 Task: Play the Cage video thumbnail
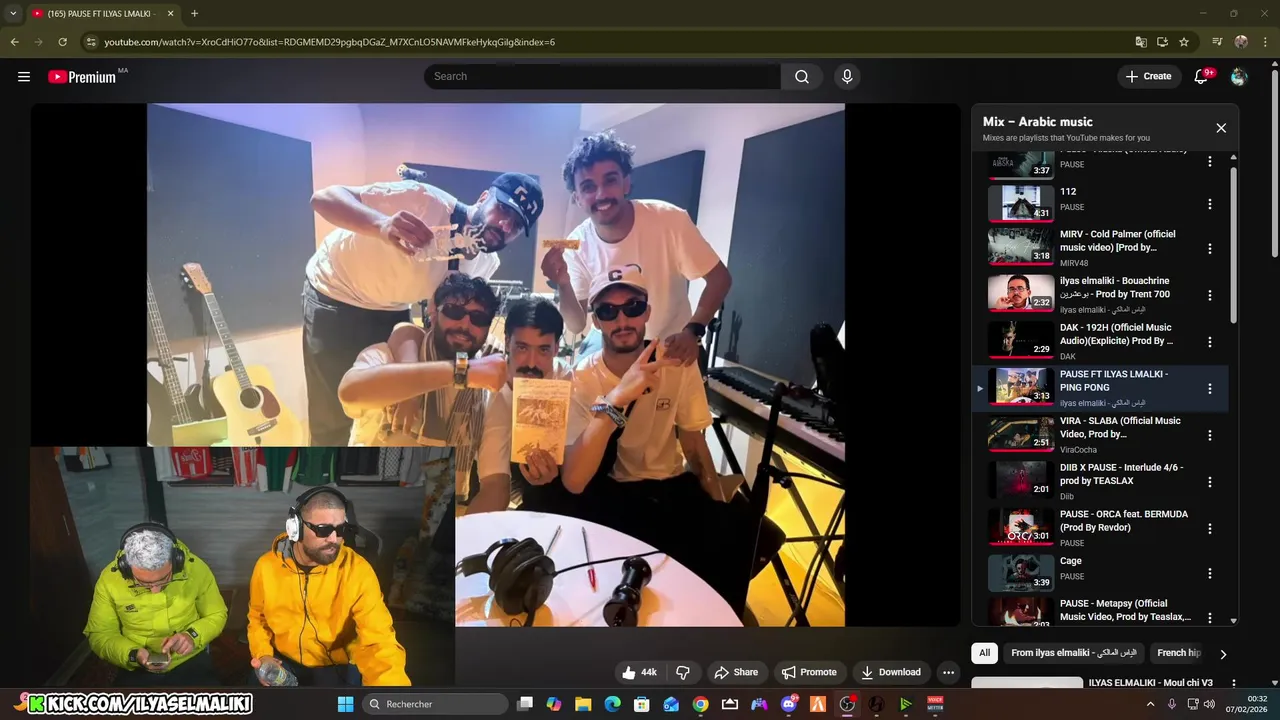click(x=1021, y=573)
